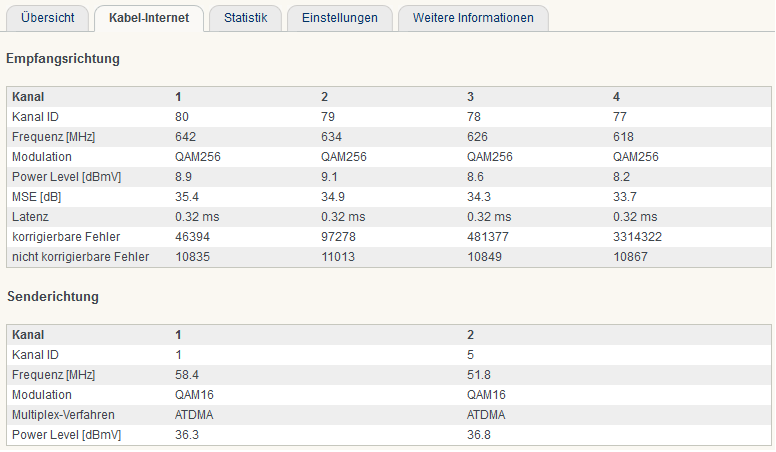Viewport: 776px width, 452px height.
Task: Click nicht korrigierbare Fehler value 11013
Action: [338, 257]
